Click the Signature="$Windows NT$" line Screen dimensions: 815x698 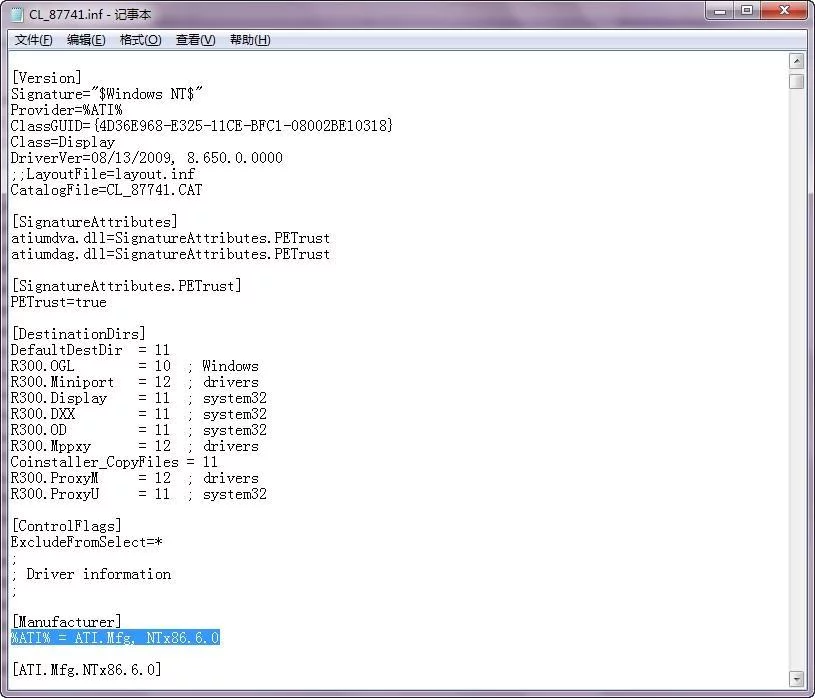[x=107, y=94]
